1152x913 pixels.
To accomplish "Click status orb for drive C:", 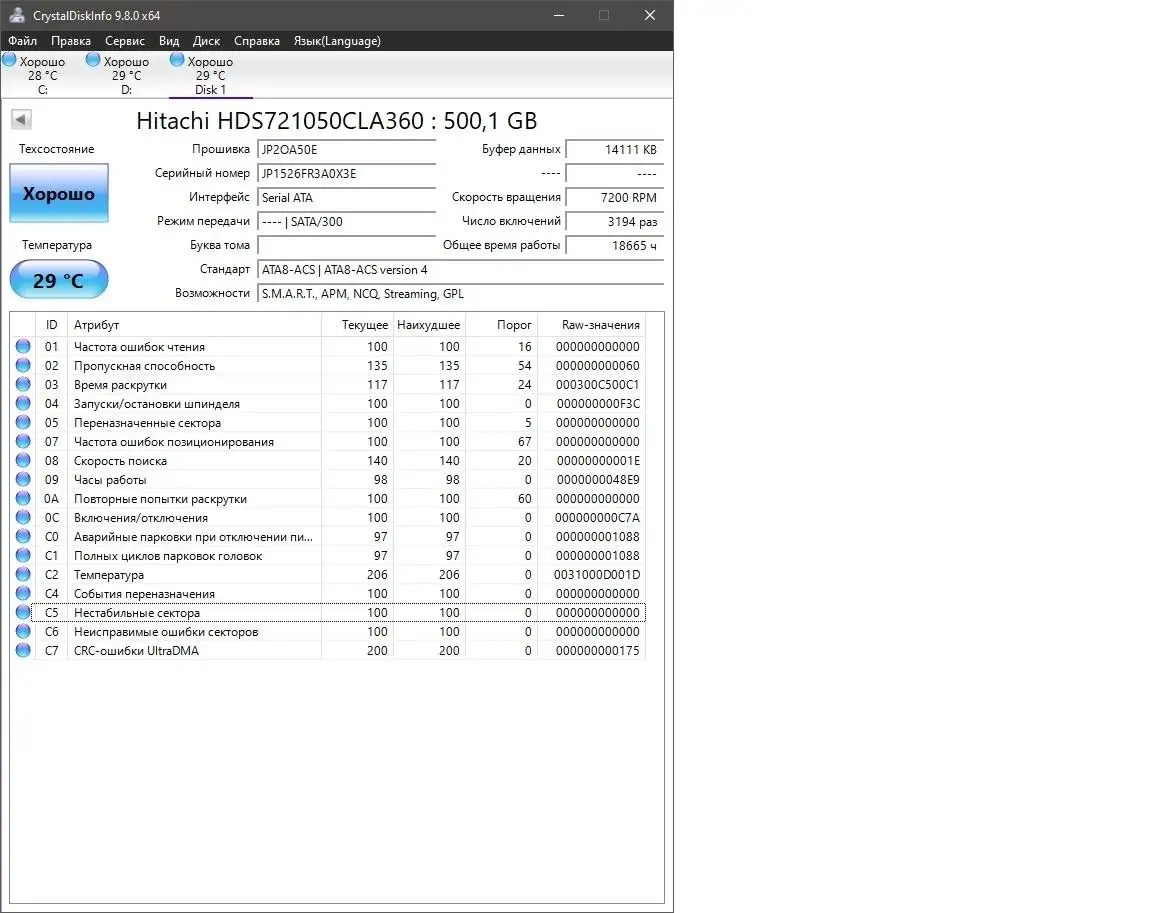I will (9, 60).
